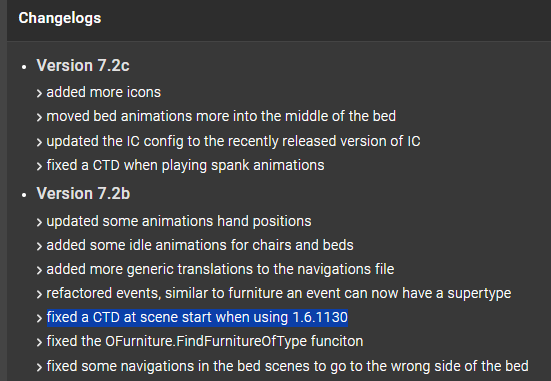Viewport: 551px width, 381px height.
Task: Click the chevron beside 'added more generic translations'
Action: (x=39, y=270)
